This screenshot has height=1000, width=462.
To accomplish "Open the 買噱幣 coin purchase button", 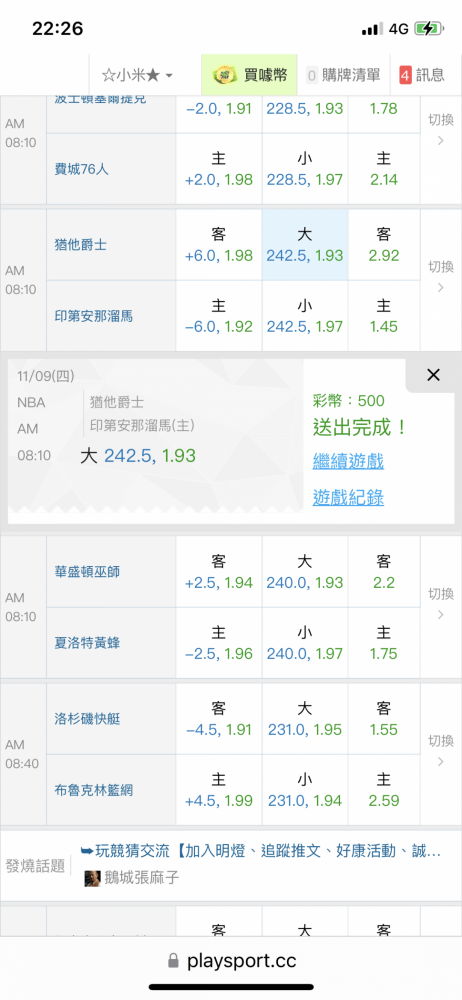I will 250,75.
